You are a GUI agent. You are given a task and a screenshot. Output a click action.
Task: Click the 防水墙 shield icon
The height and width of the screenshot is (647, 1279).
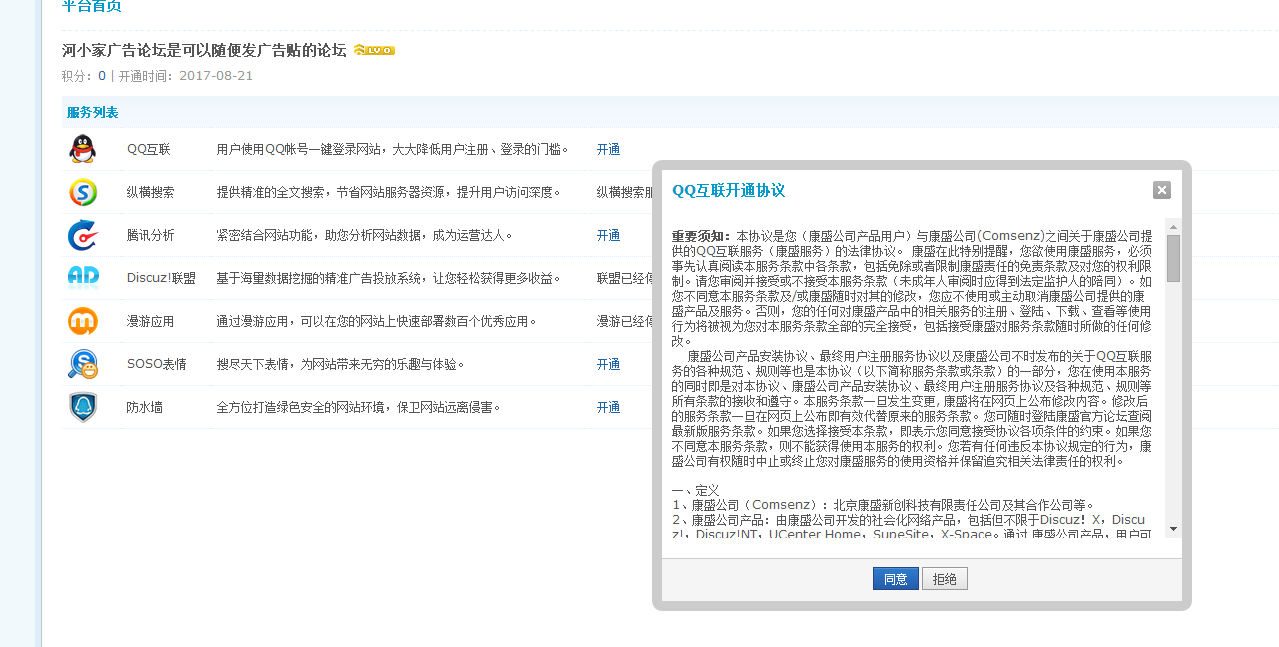click(83, 407)
